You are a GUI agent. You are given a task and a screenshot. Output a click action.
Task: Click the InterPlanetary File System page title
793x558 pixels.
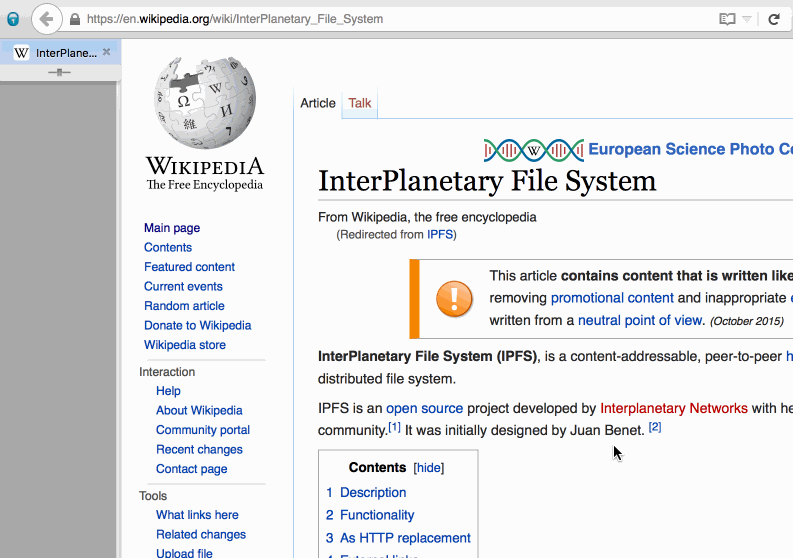(487, 181)
